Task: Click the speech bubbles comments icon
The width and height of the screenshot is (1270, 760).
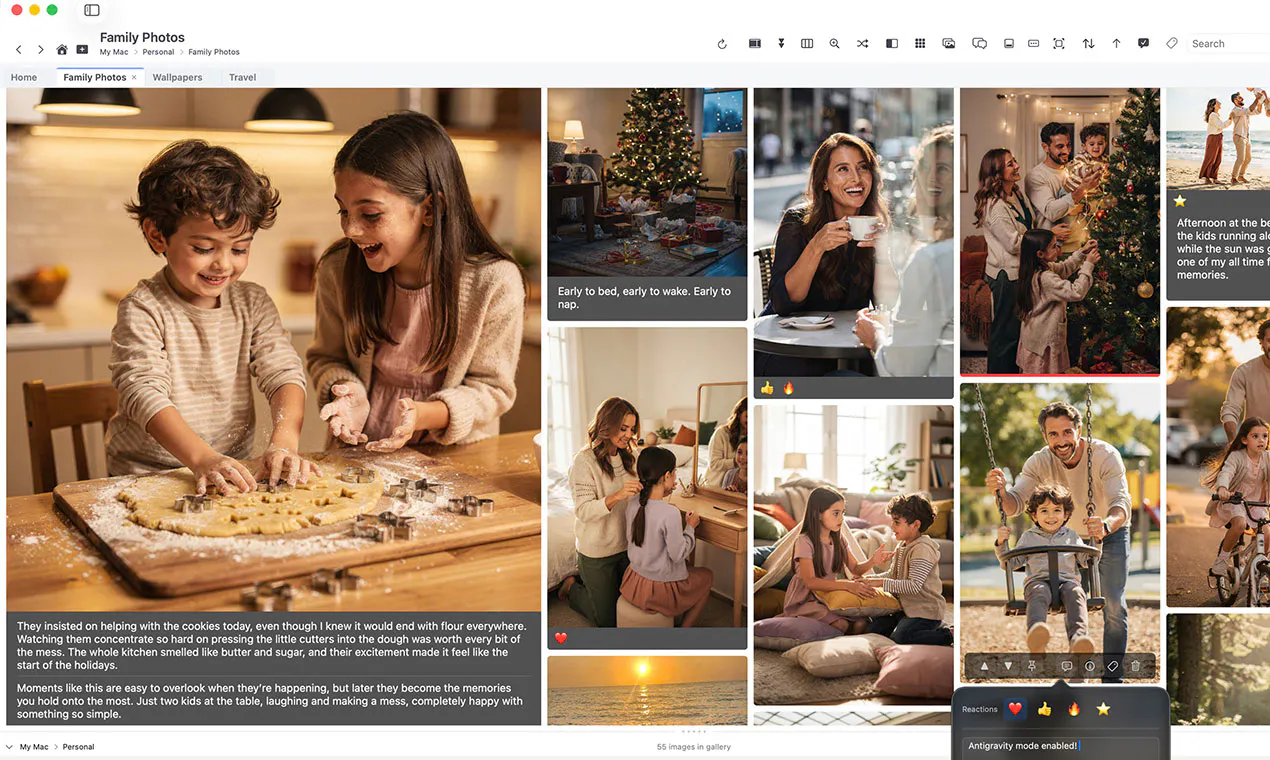Action: [x=980, y=44]
